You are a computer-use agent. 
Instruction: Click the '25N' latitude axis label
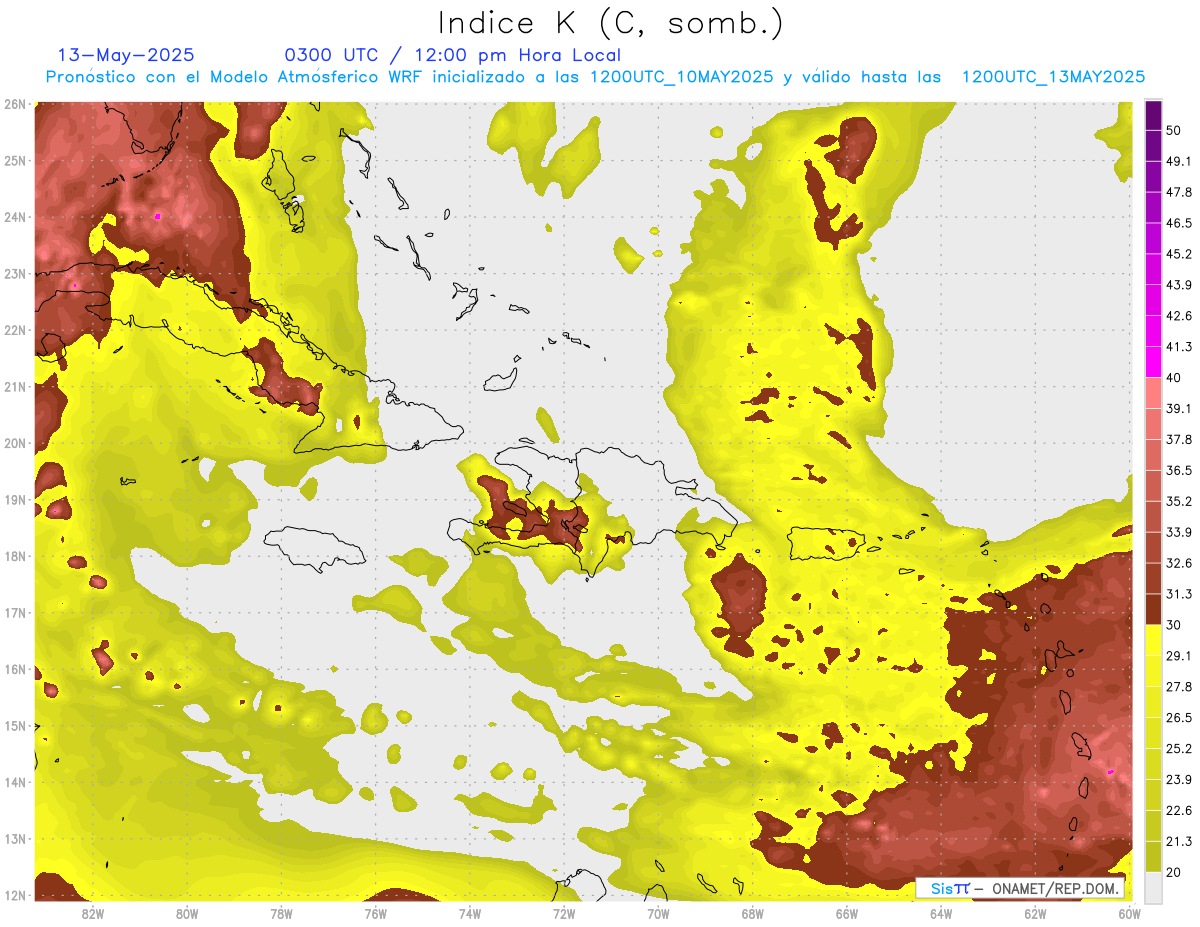pyautogui.click(x=15, y=161)
